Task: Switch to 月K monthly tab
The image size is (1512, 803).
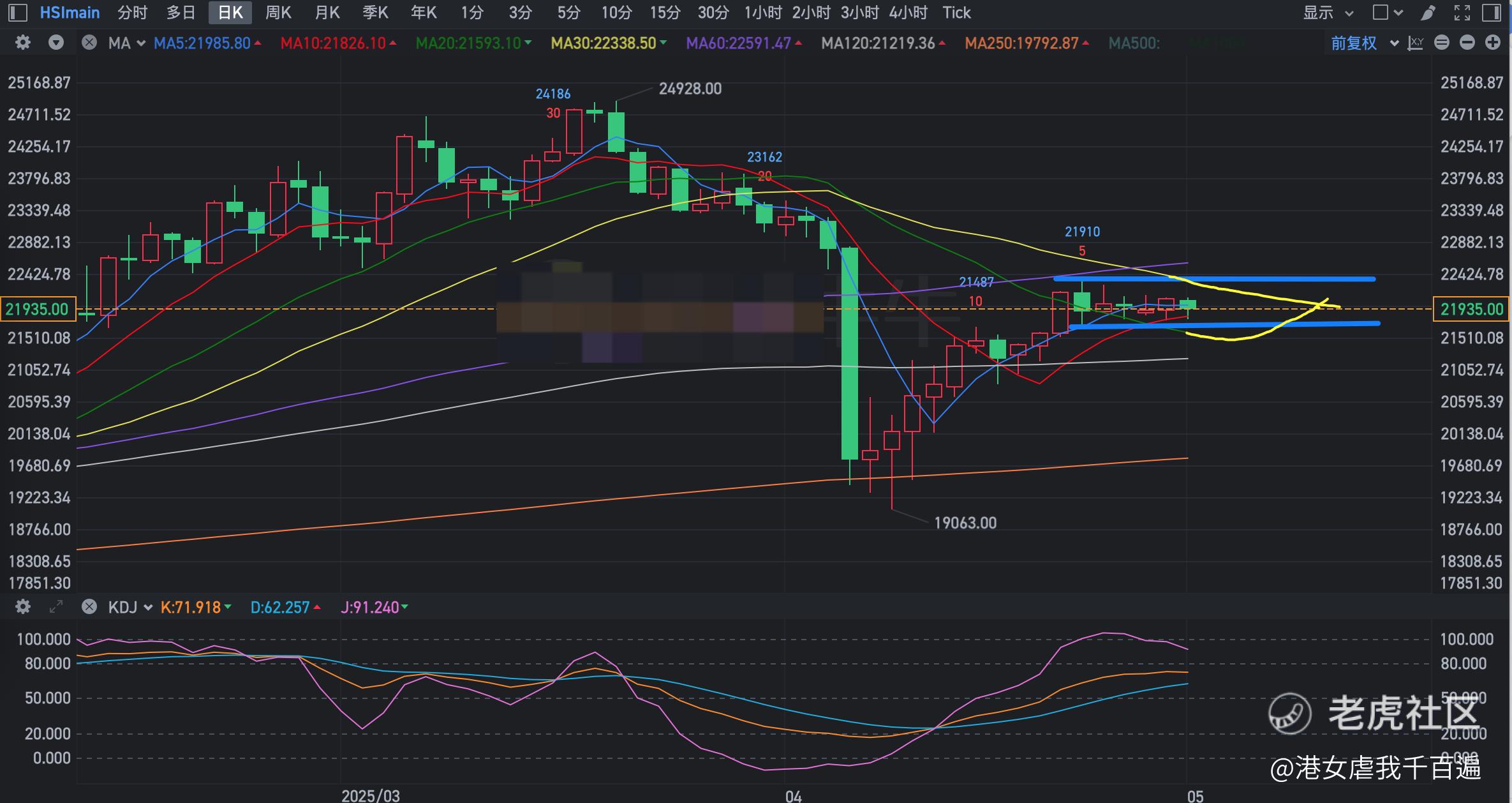Action: pos(327,13)
